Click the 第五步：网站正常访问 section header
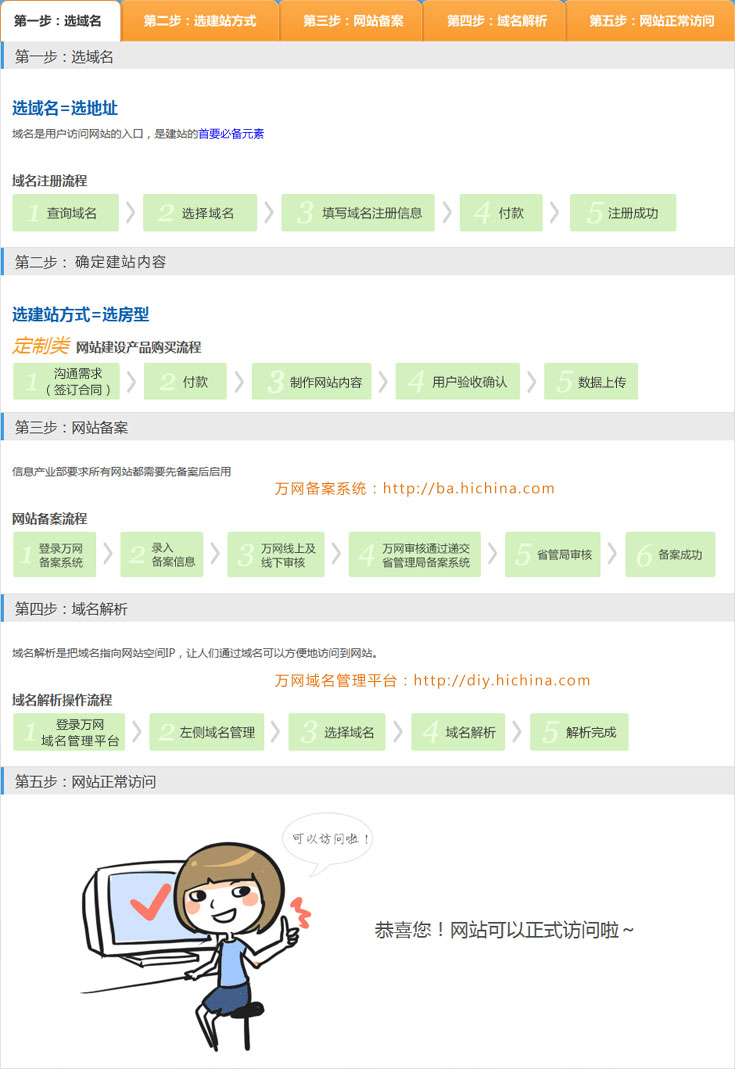The width and height of the screenshot is (735, 1069). [x=368, y=781]
